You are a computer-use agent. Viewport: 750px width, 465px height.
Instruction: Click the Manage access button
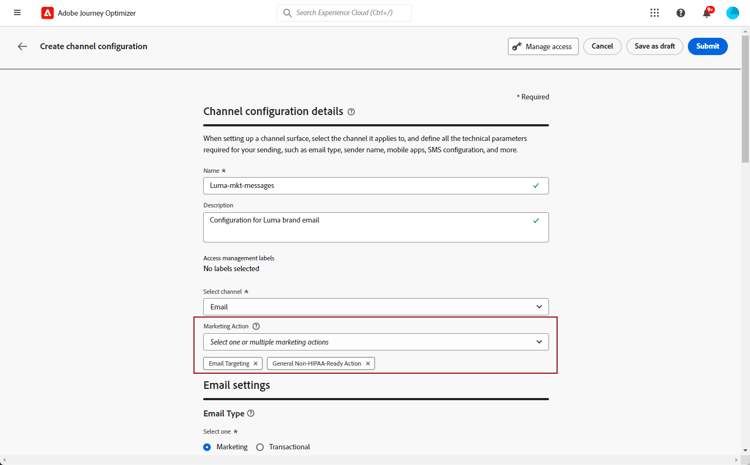click(x=543, y=46)
